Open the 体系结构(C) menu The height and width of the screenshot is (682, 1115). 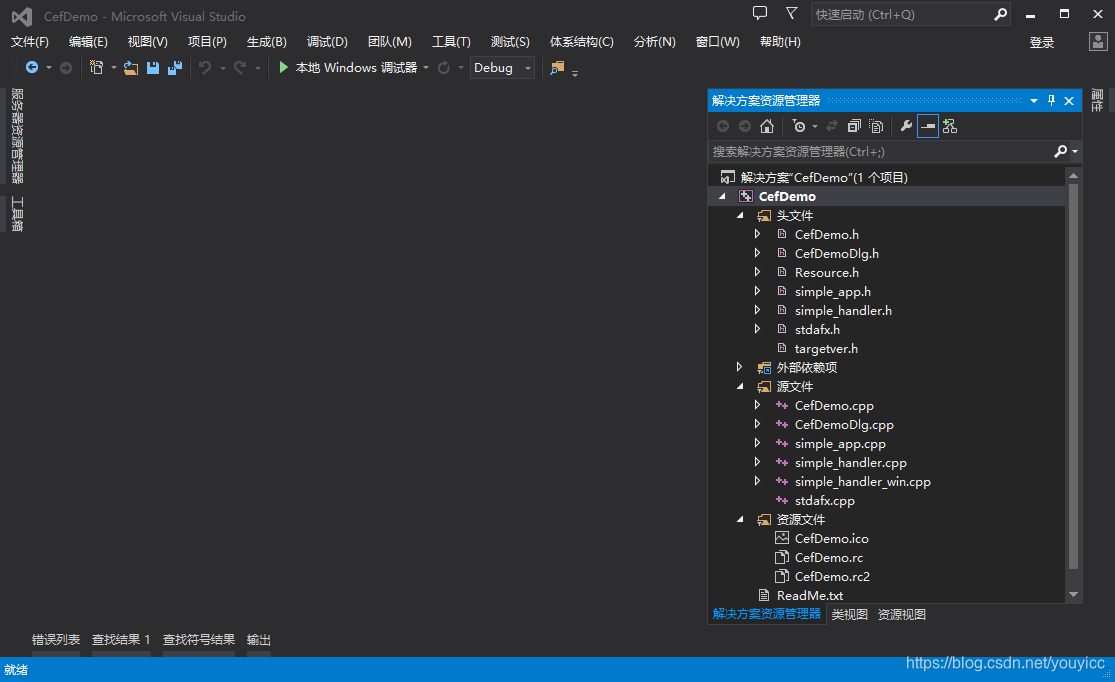pyautogui.click(x=582, y=42)
